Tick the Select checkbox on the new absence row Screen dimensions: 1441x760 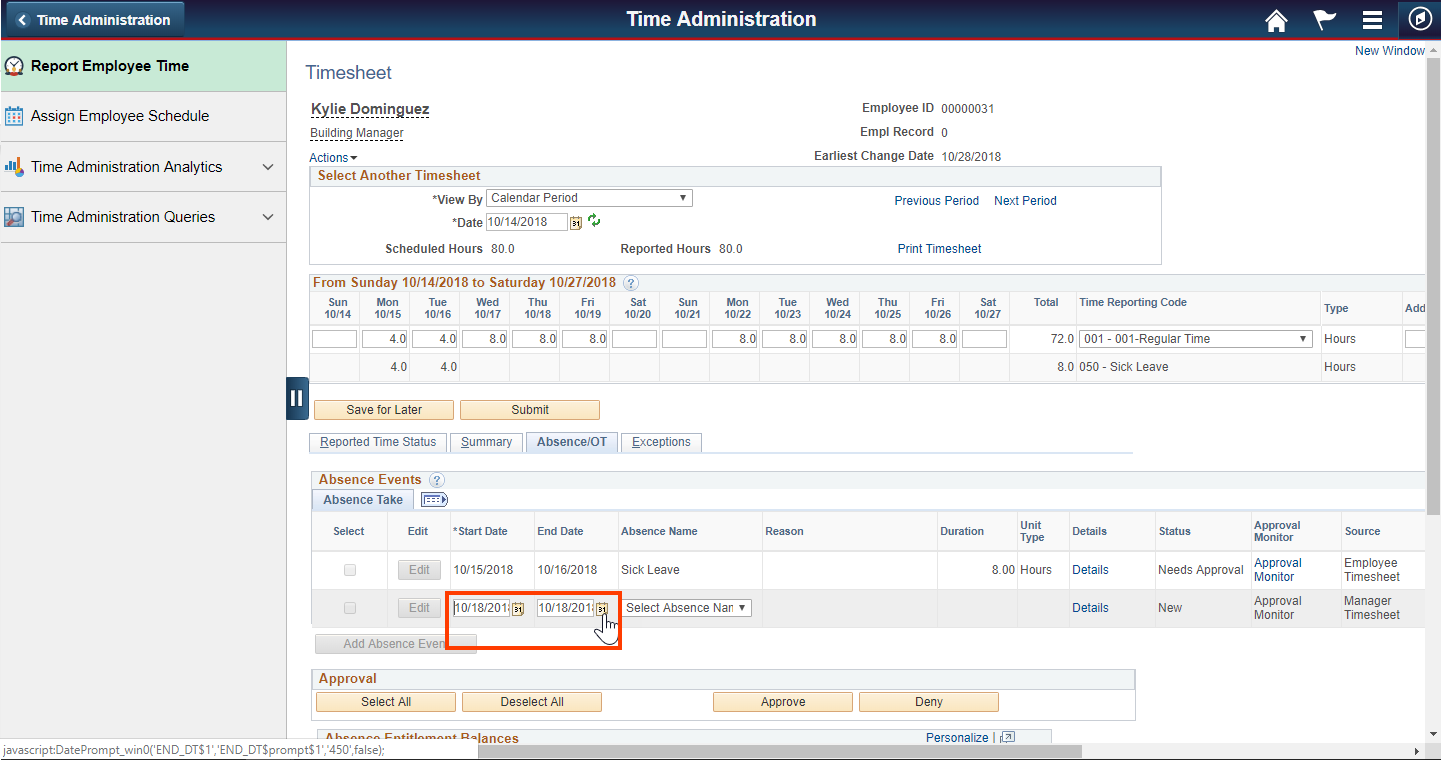(x=349, y=607)
